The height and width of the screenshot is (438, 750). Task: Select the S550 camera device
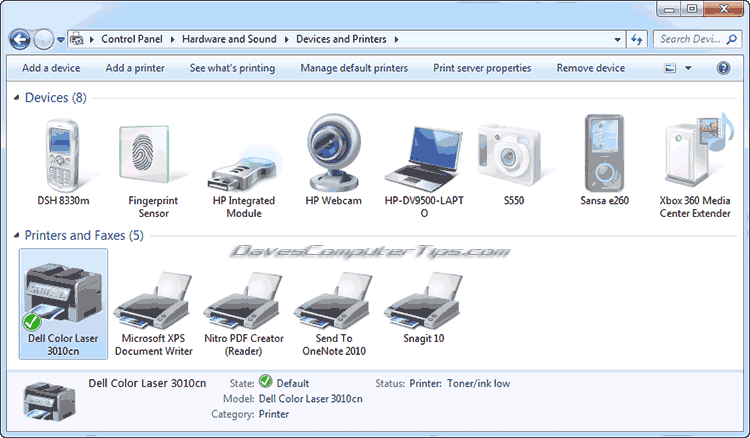pos(513,163)
